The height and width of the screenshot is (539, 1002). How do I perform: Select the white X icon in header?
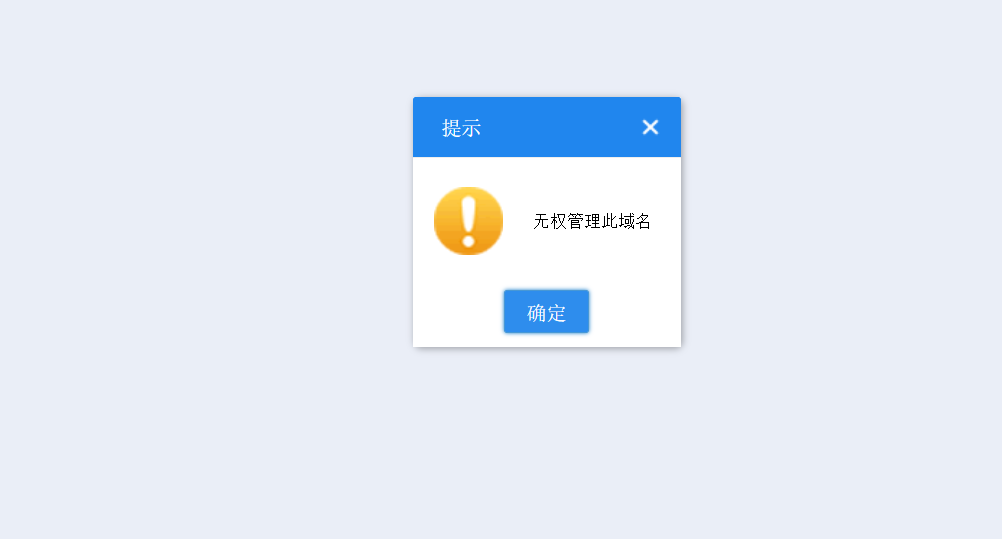[x=650, y=127]
